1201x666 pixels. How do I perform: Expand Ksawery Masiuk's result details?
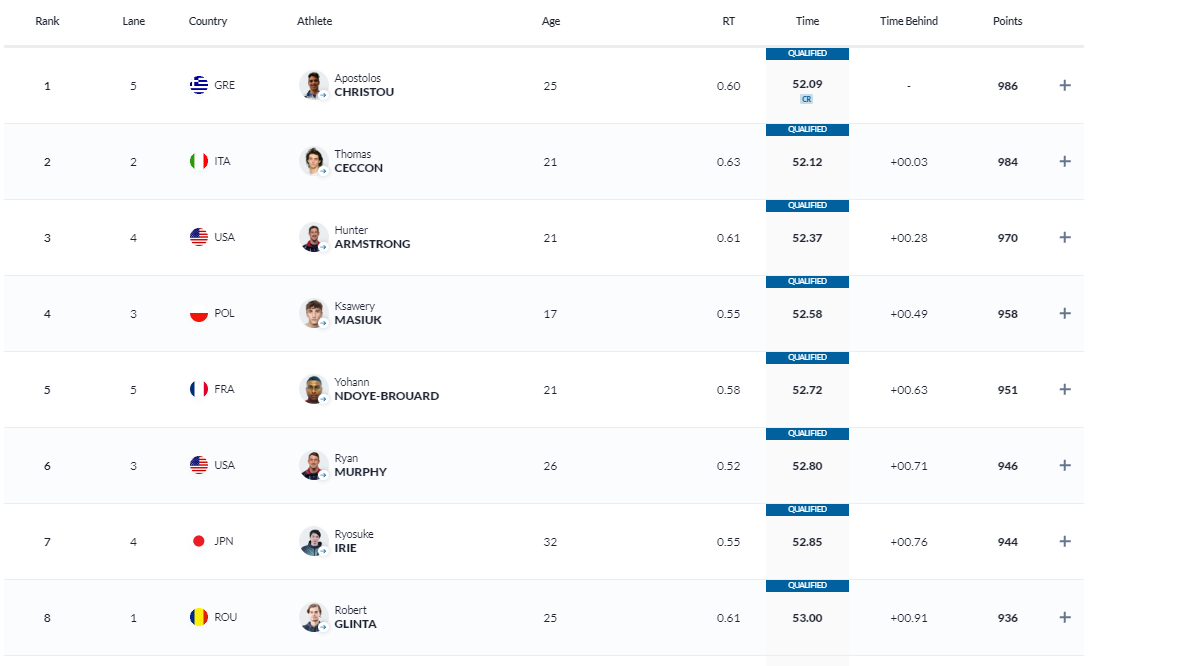coord(1065,314)
